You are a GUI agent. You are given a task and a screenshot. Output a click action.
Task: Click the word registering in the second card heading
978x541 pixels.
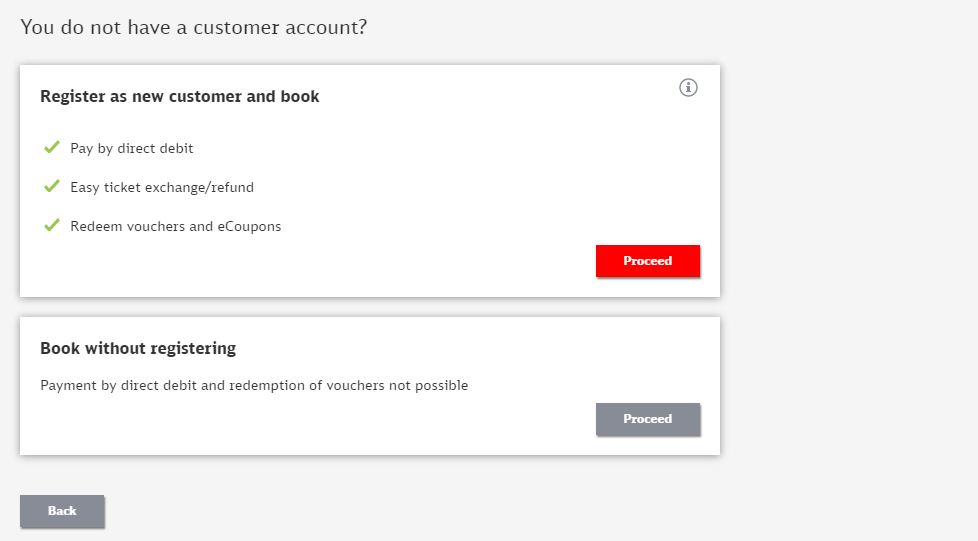tap(193, 349)
